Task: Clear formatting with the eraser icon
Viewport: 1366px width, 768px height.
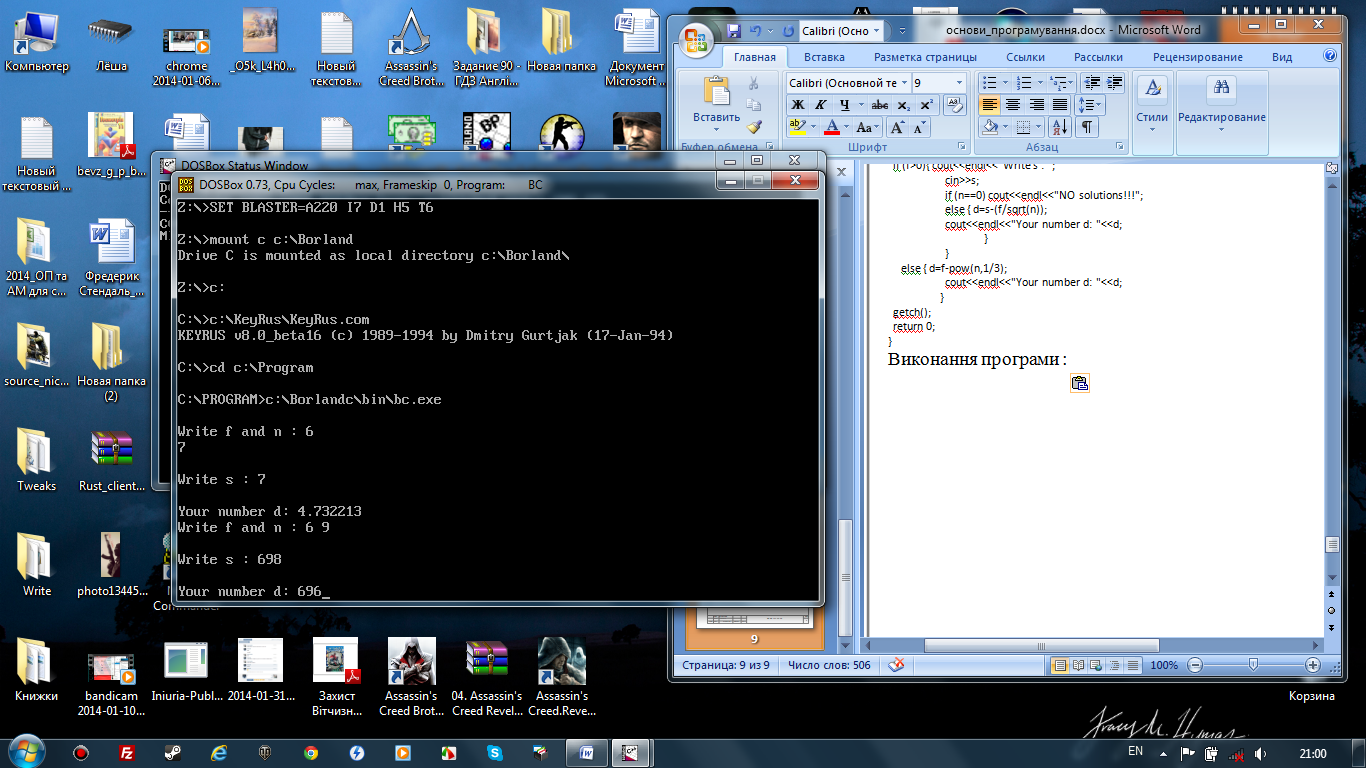Action: pos(955,105)
